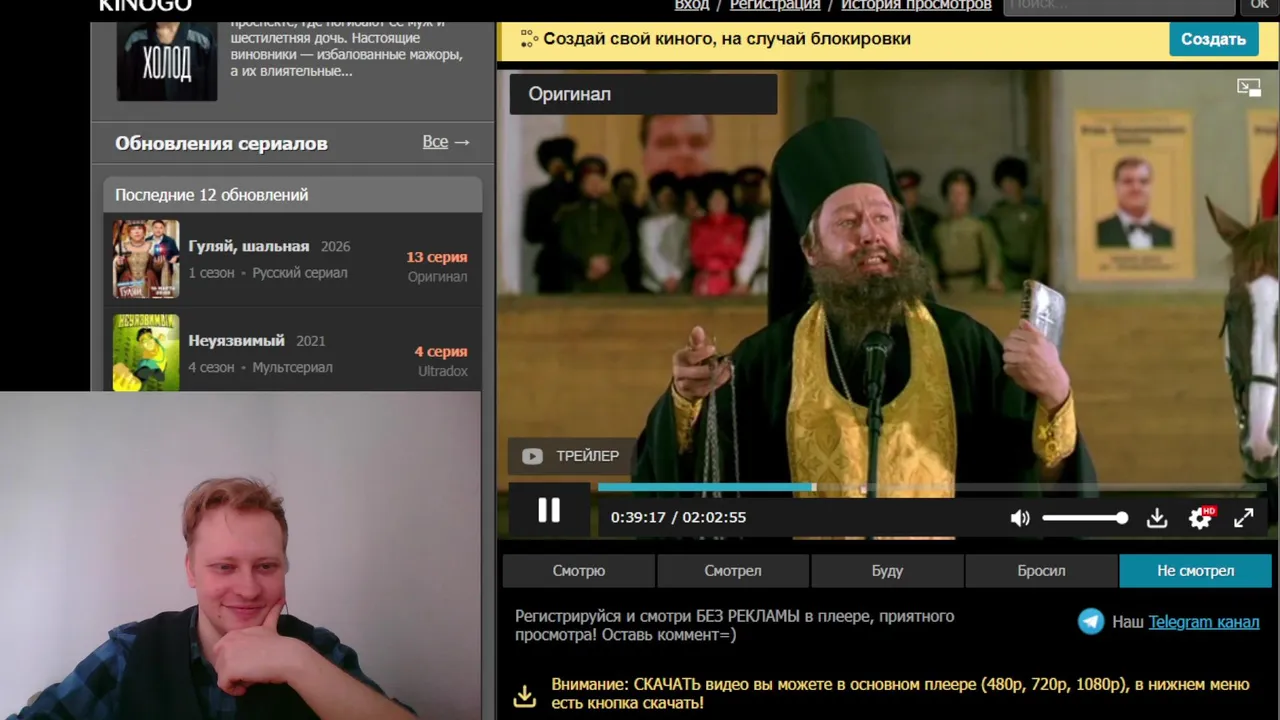The image size is (1280, 720).
Task: Click the OK search button
Action: (1260, 6)
